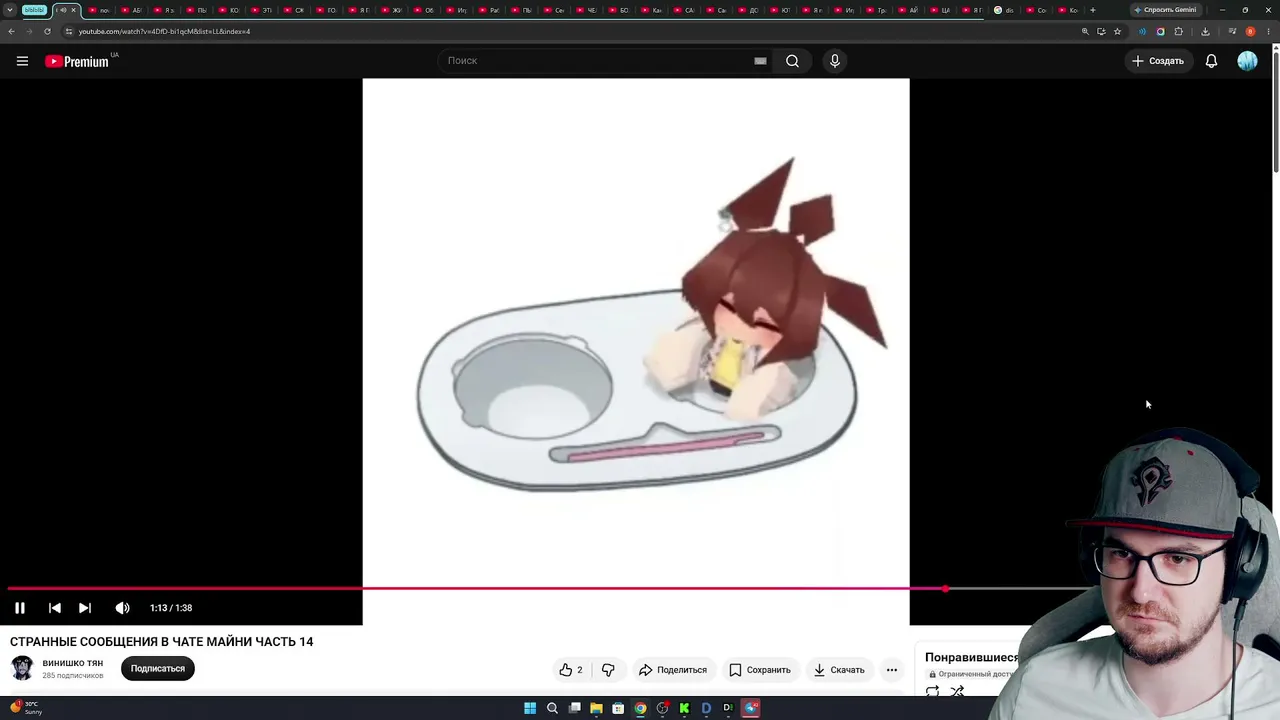Screen dimensions: 1280x720
Task: Open Telegram from the taskbar
Action: tap(751, 708)
